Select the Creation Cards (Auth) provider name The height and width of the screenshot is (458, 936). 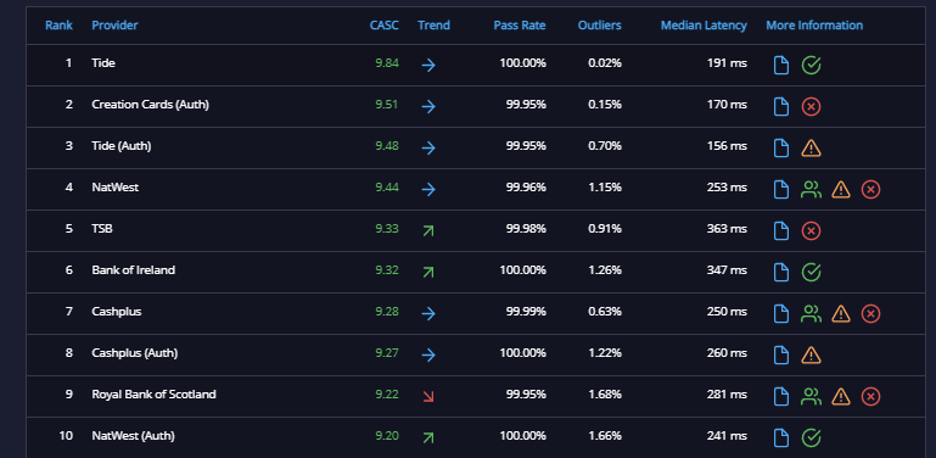(150, 104)
